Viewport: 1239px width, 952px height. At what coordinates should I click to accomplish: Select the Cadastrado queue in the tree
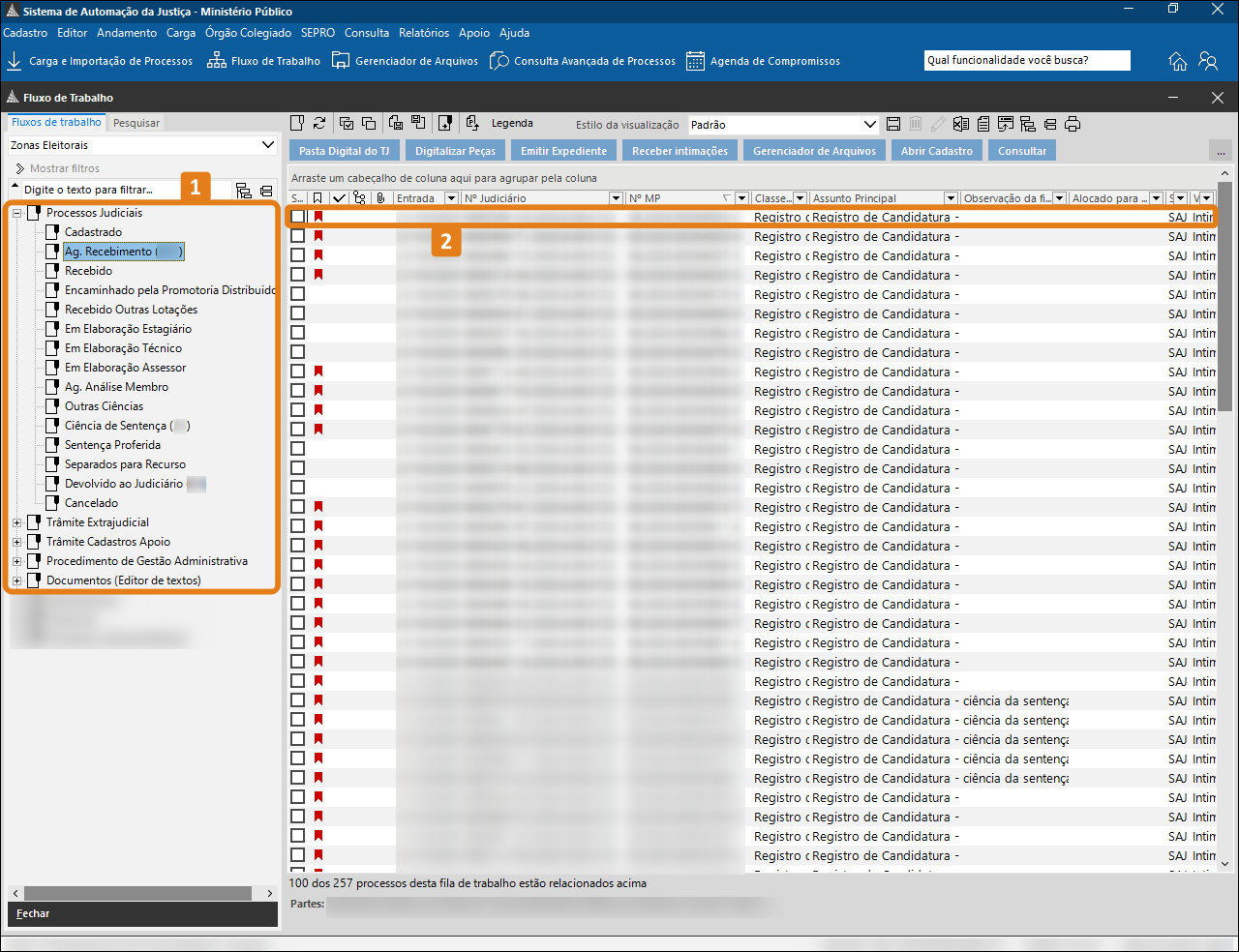pos(93,232)
